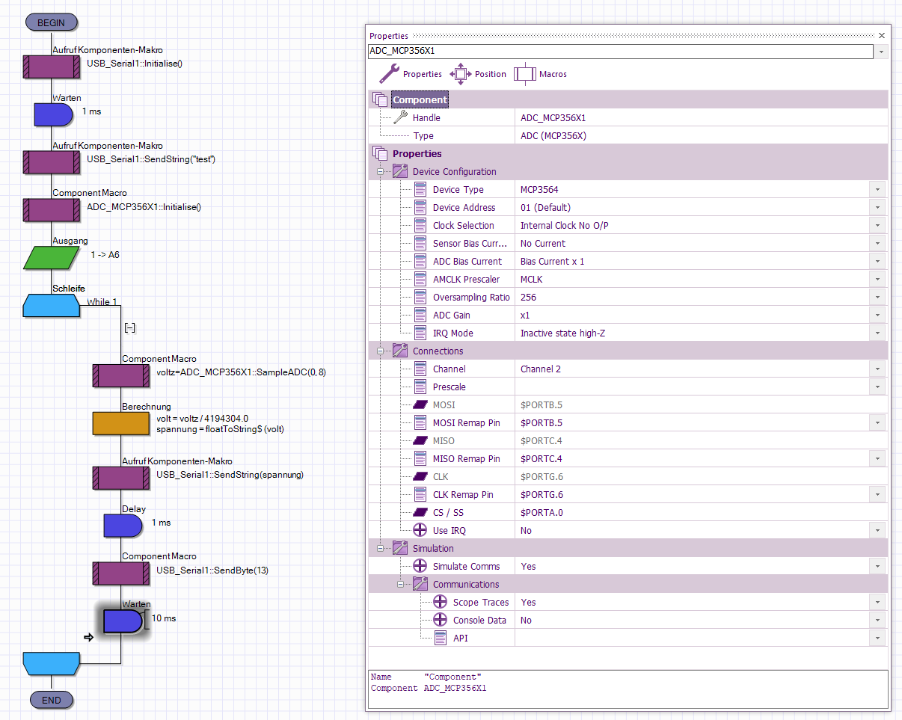Select the 10 ms wait delay icon

click(x=123, y=622)
